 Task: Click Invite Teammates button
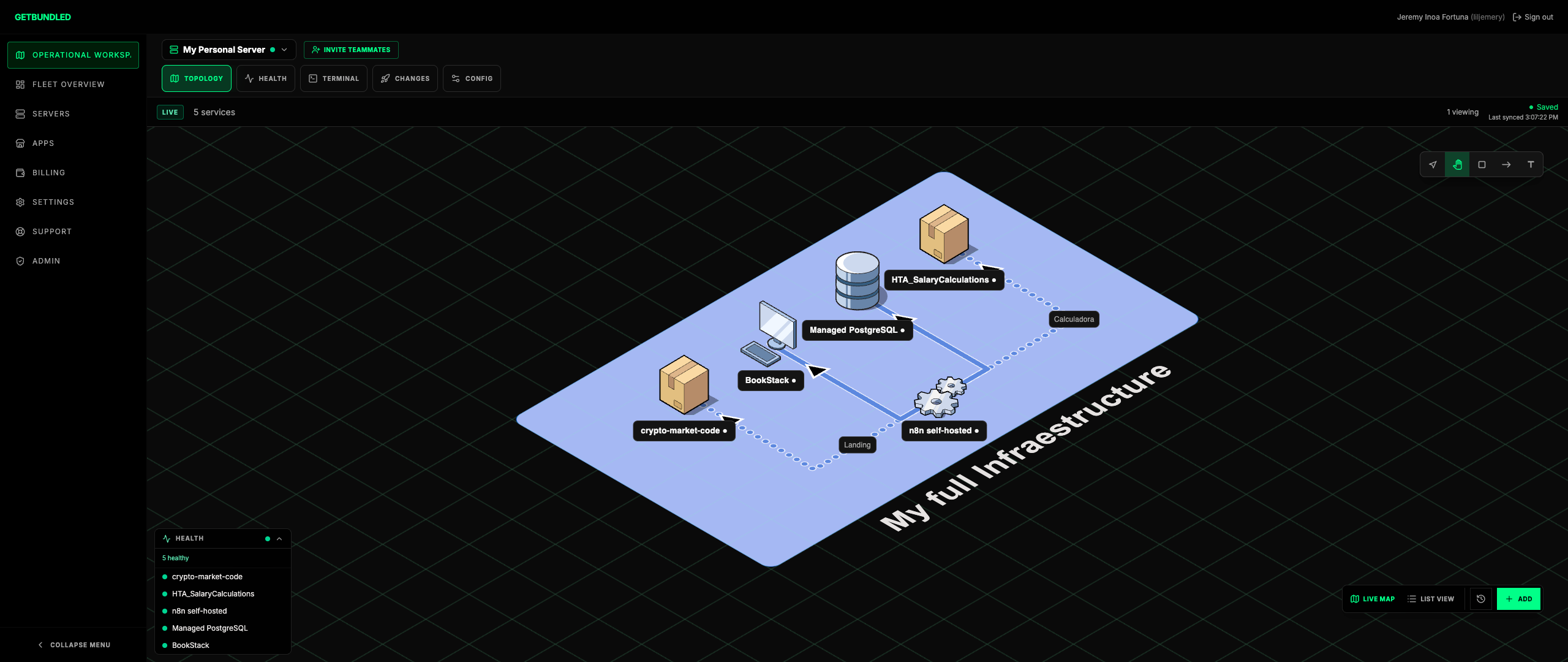351,50
